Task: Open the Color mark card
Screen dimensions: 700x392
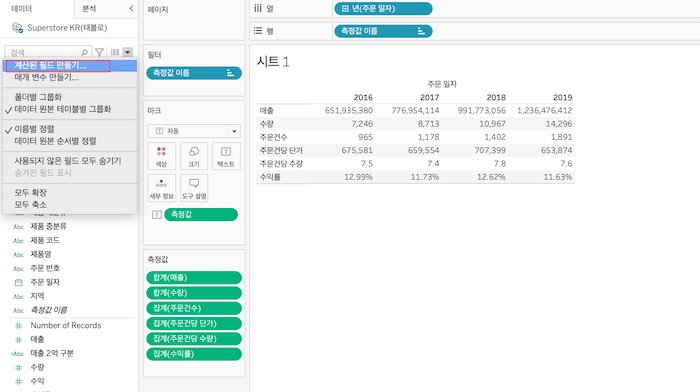Action: [x=161, y=156]
